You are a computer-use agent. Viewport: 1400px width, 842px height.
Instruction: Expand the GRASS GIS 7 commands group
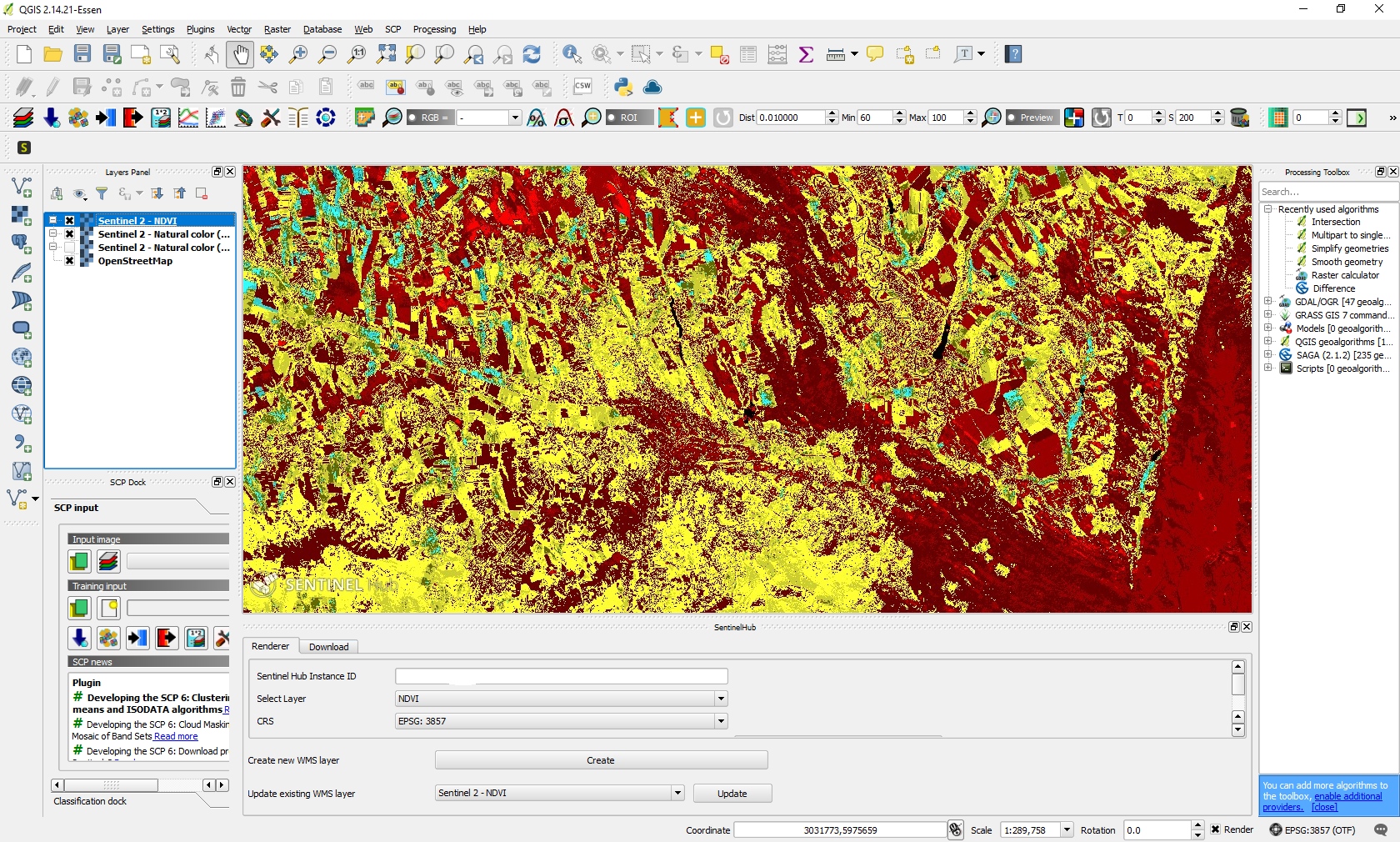(1268, 315)
